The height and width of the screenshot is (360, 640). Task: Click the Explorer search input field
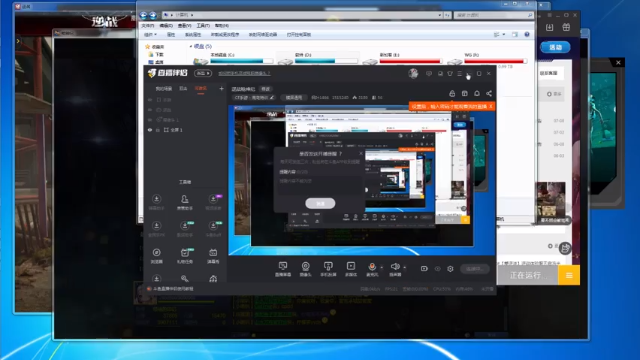click(x=493, y=15)
